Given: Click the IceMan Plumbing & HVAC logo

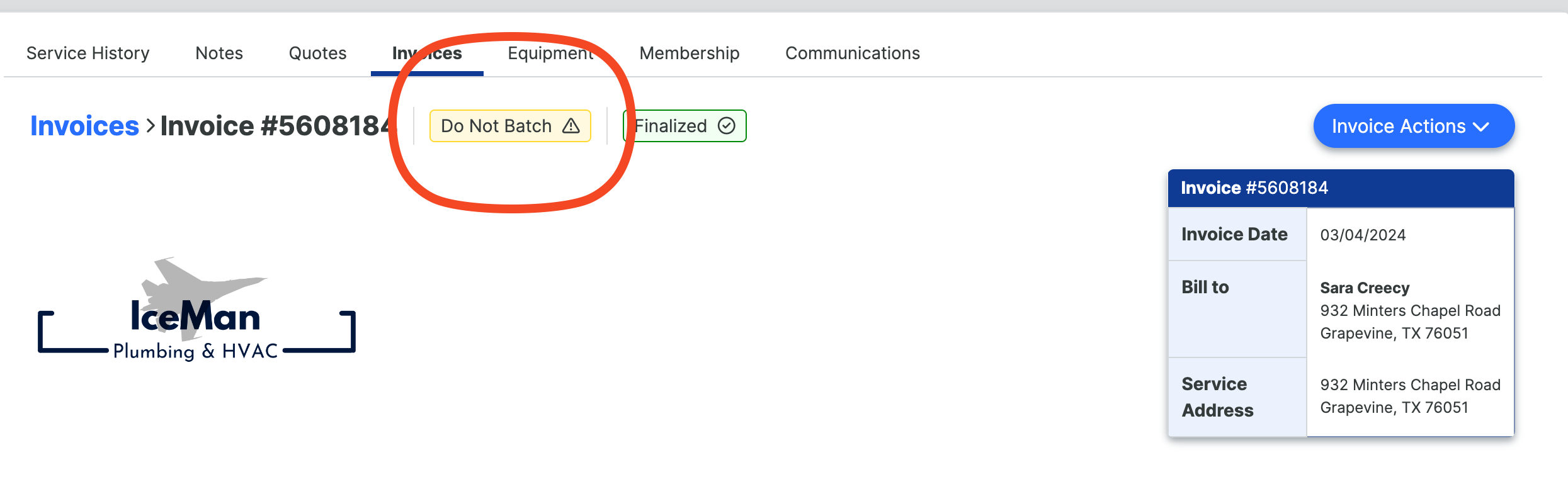Looking at the screenshot, I should (x=197, y=309).
